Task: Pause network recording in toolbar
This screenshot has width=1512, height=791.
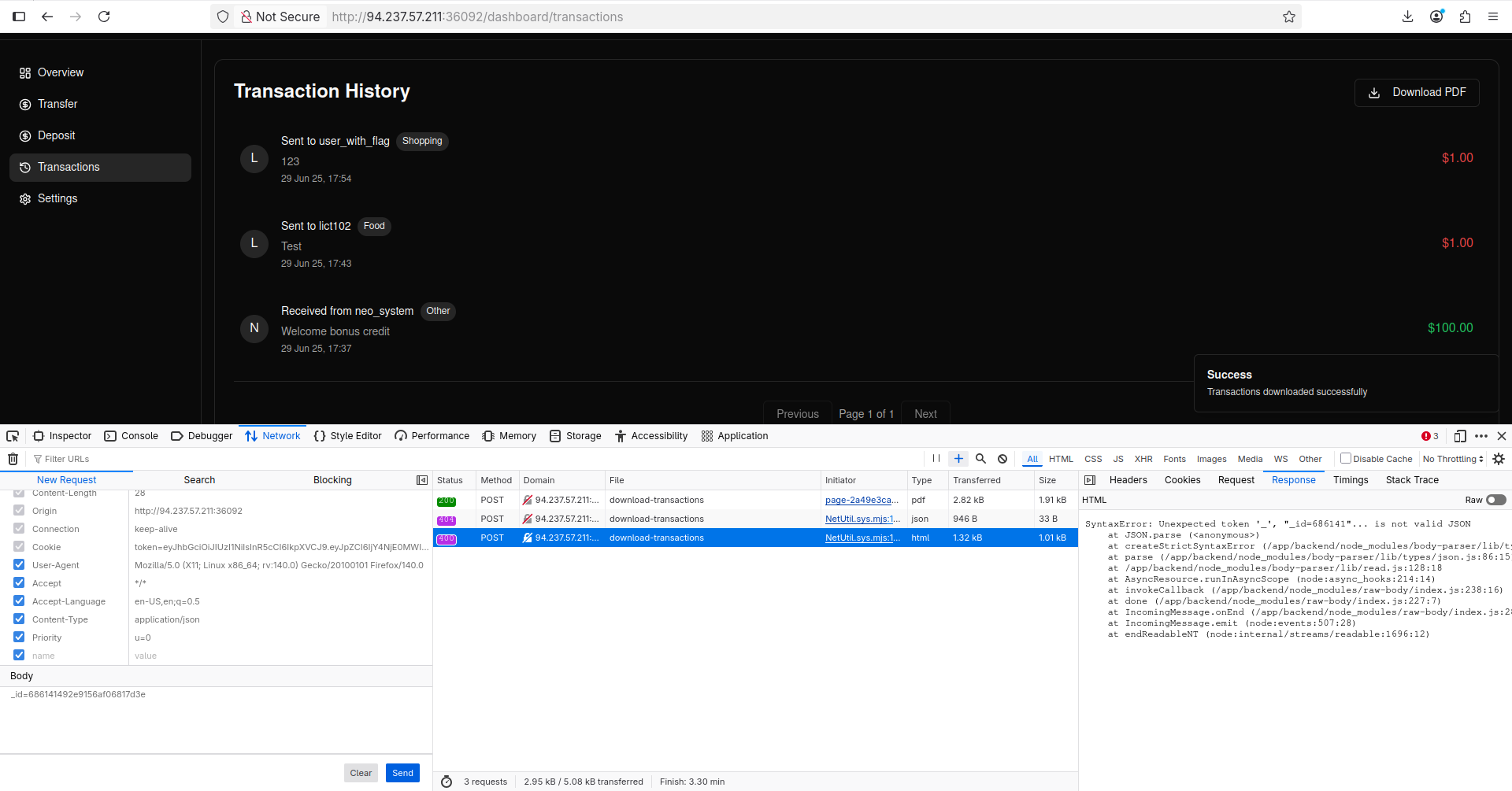Action: pos(936,459)
